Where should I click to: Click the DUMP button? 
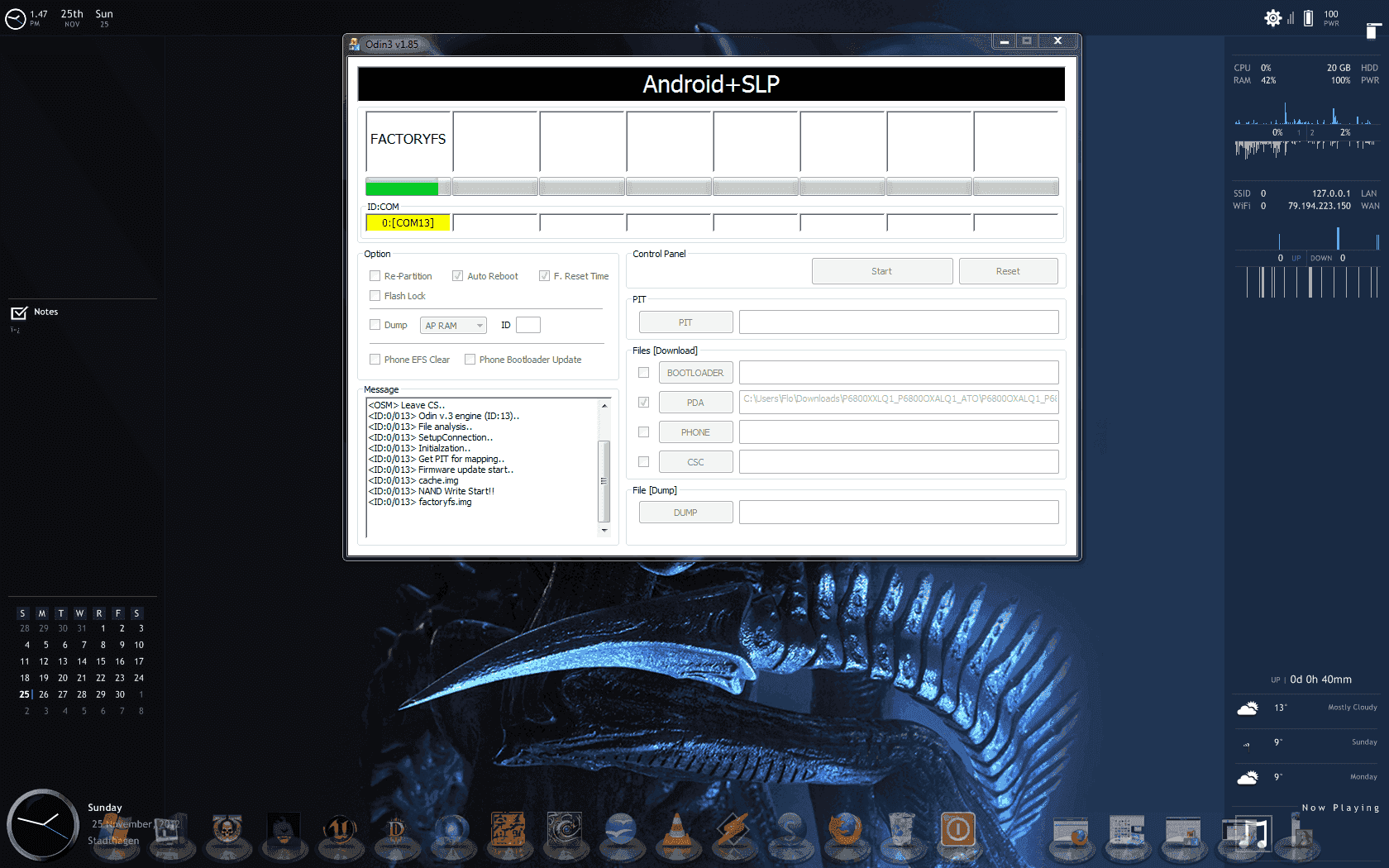685,513
